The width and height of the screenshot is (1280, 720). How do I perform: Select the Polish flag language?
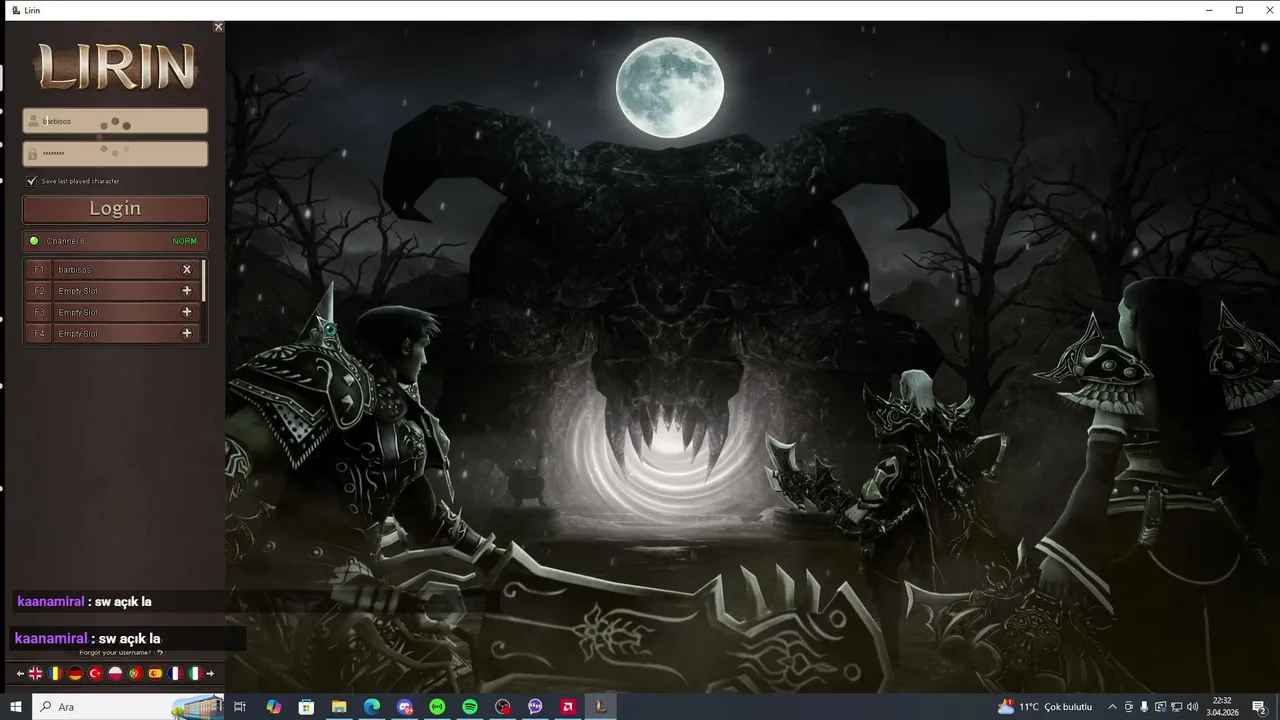pos(115,674)
